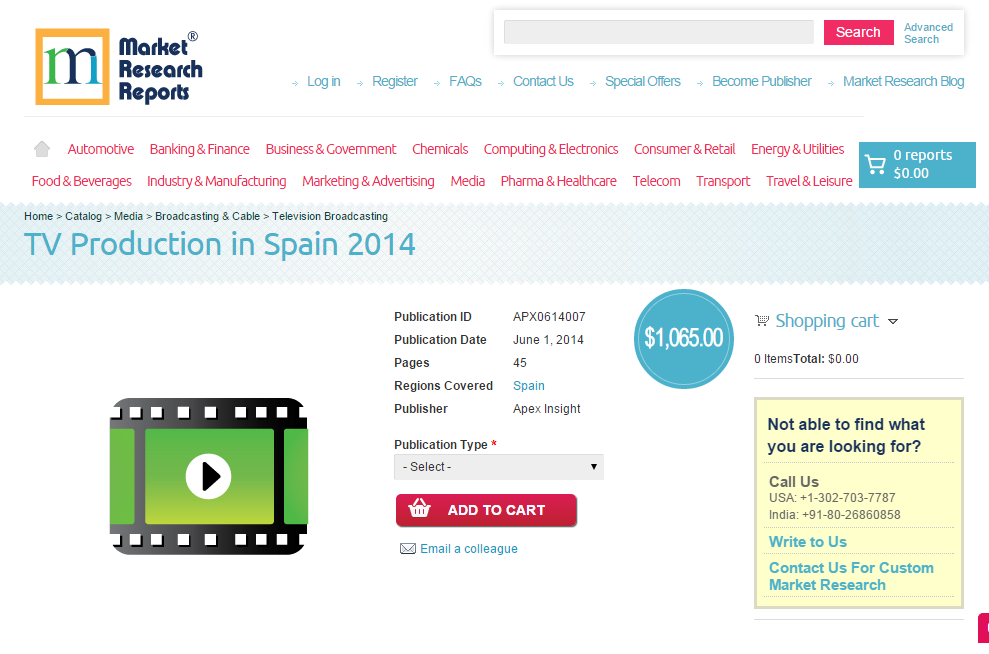Click the ADD TO CART button
Image resolution: width=989 pixels, height=654 pixels.
[x=486, y=509]
